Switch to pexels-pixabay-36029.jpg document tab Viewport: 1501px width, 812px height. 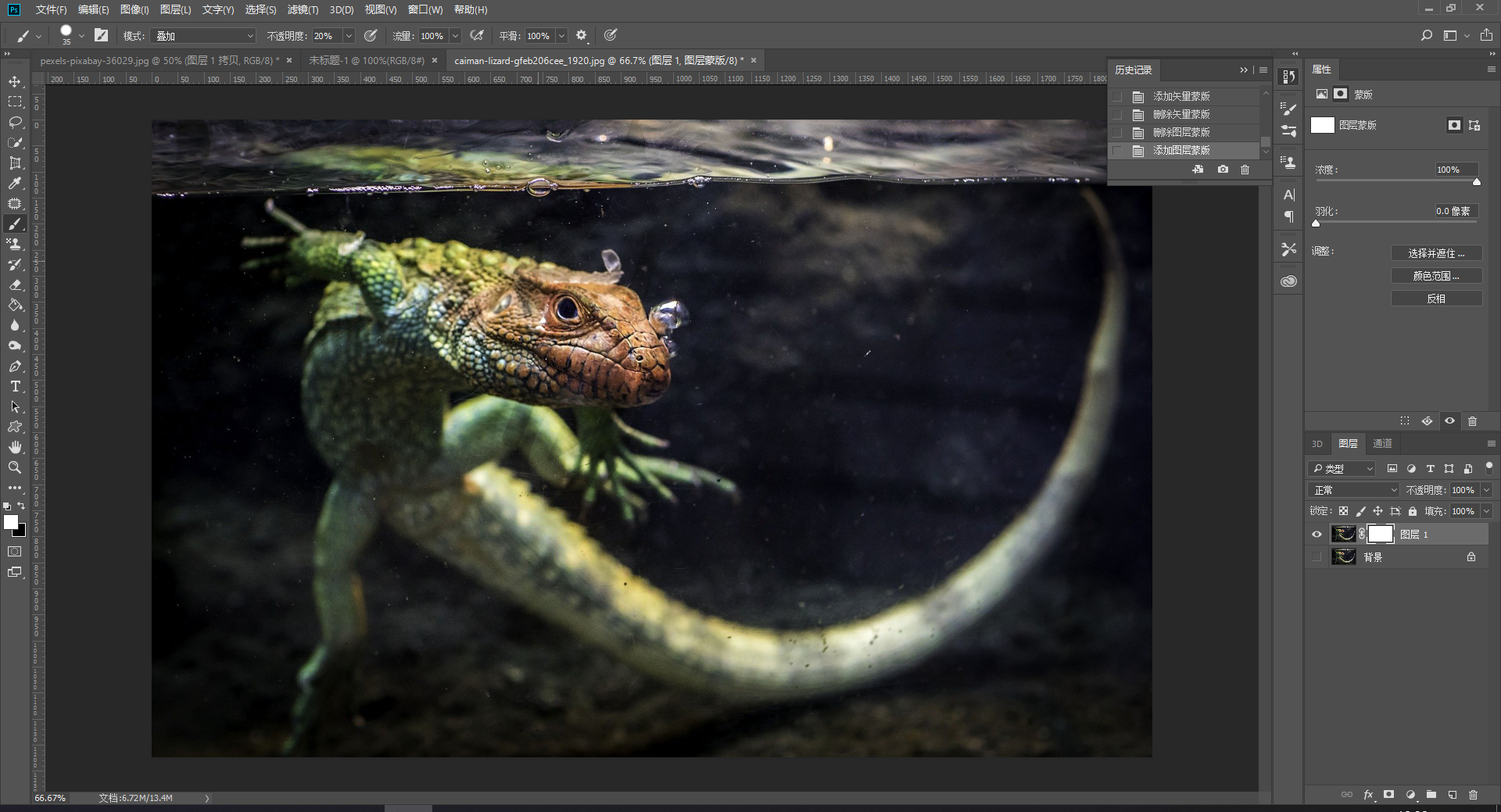point(159,60)
